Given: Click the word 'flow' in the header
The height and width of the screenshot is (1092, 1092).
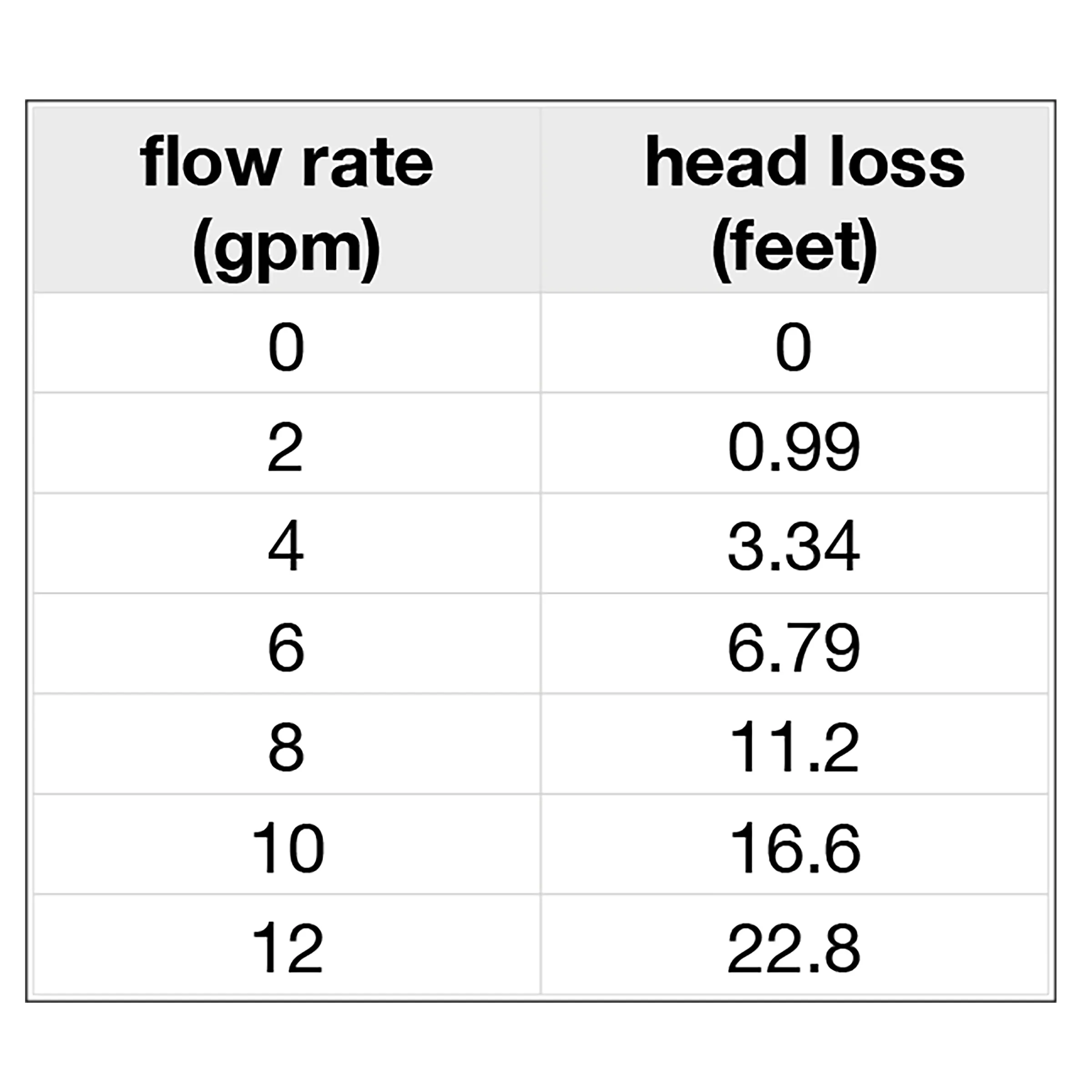Looking at the screenshot, I should [209, 161].
